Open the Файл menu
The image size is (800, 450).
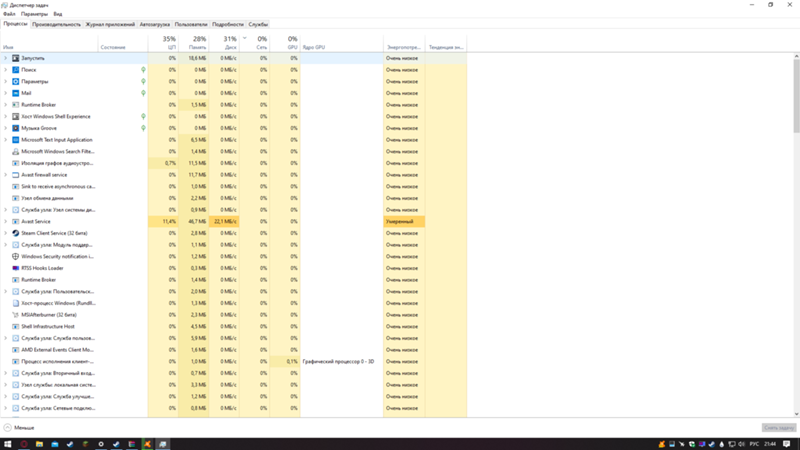coord(9,14)
